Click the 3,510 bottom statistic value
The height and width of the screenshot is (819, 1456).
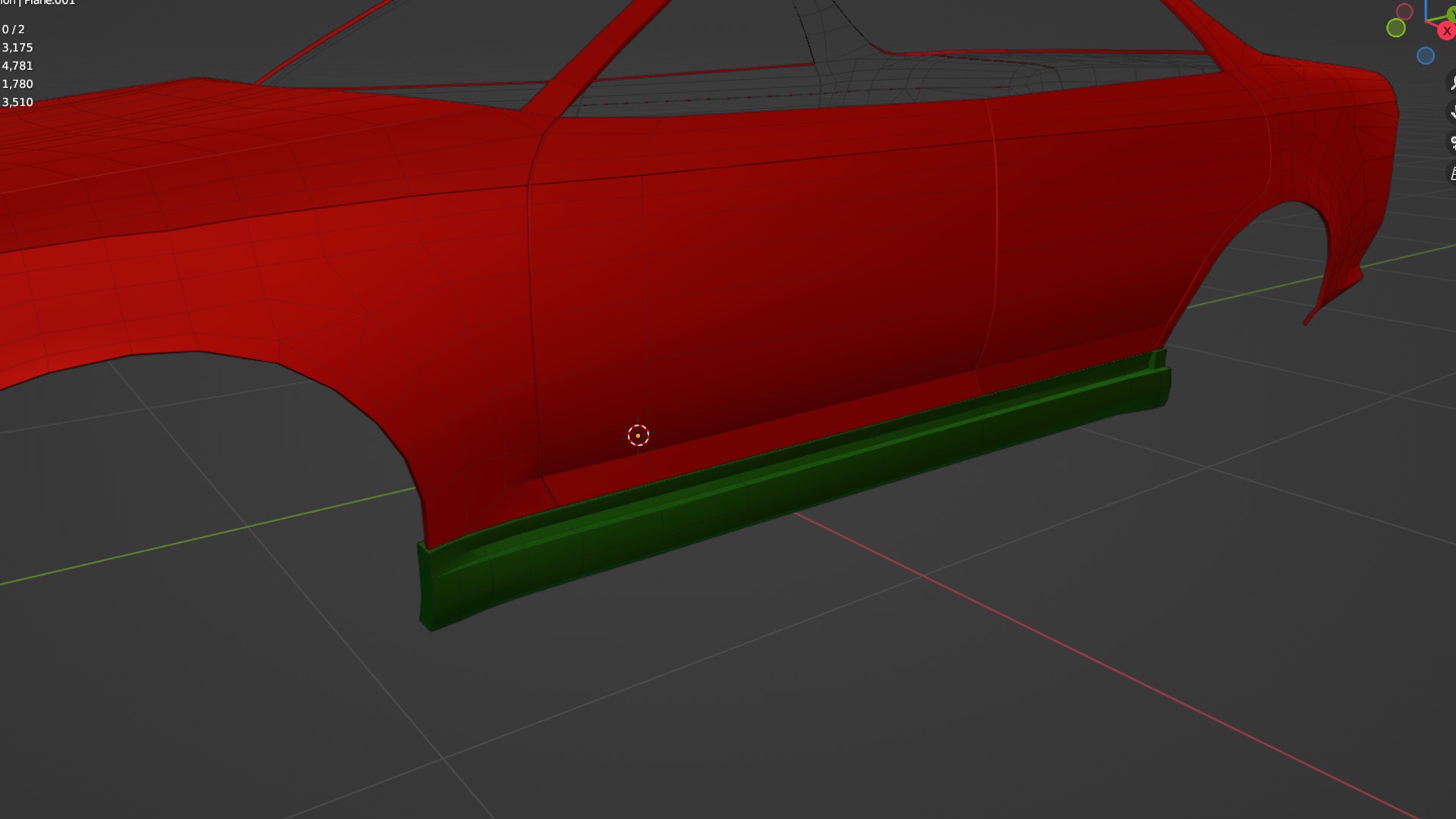pyautogui.click(x=17, y=102)
